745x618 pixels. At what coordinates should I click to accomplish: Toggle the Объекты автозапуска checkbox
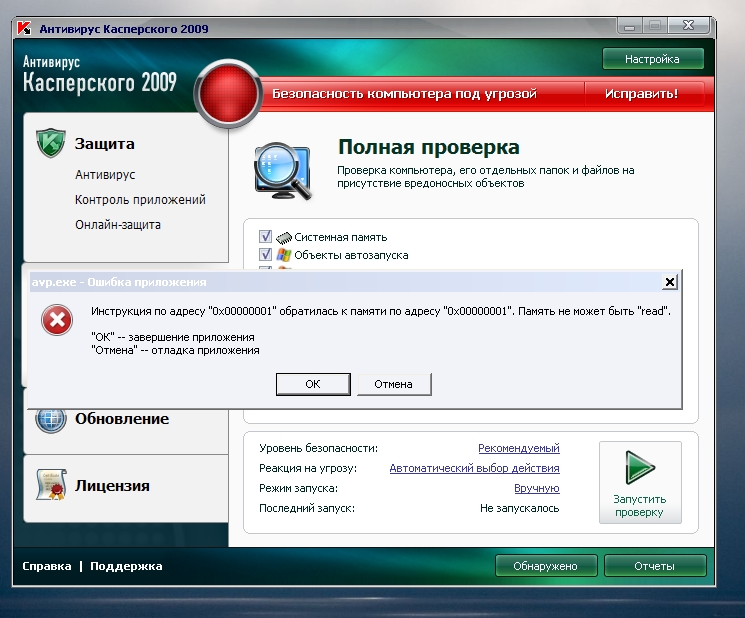(265, 254)
